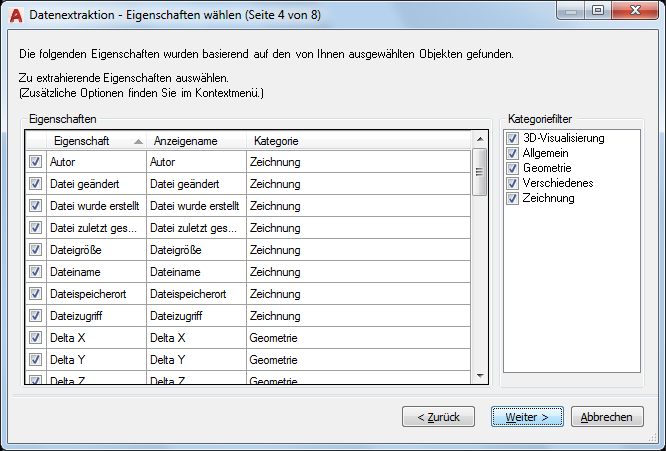Edit the Dateispeicherort display name cell
Screen dimensions: 666x451
(x=195, y=294)
